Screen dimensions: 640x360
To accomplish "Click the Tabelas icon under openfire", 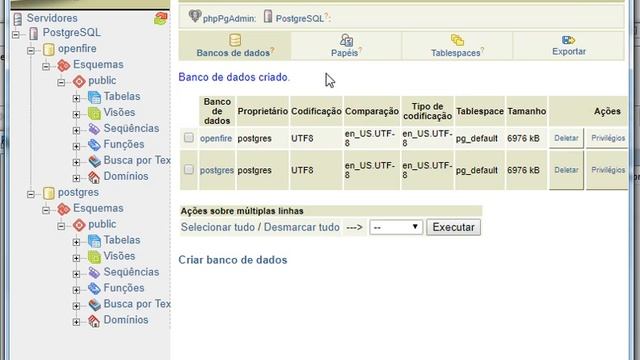I will point(94,97).
